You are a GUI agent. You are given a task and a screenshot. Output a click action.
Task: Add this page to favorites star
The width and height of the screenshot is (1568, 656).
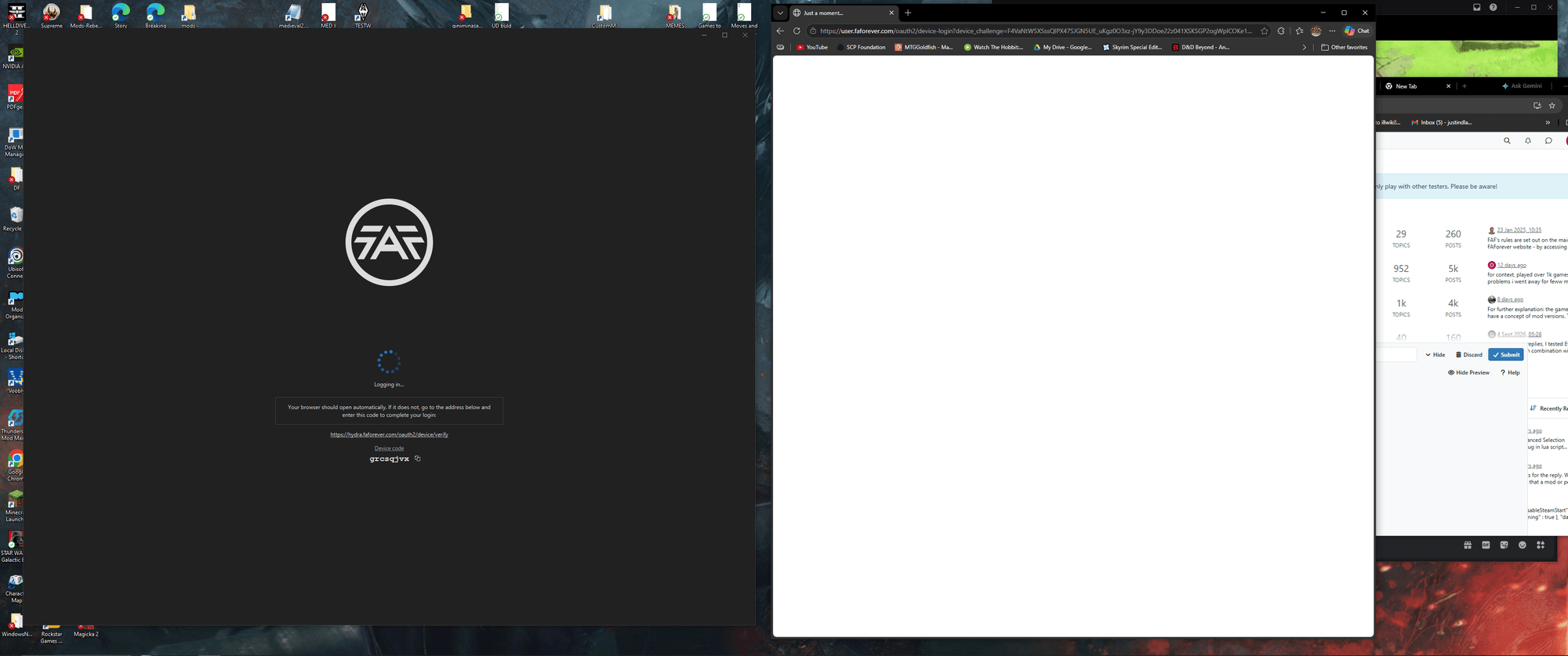[1264, 31]
